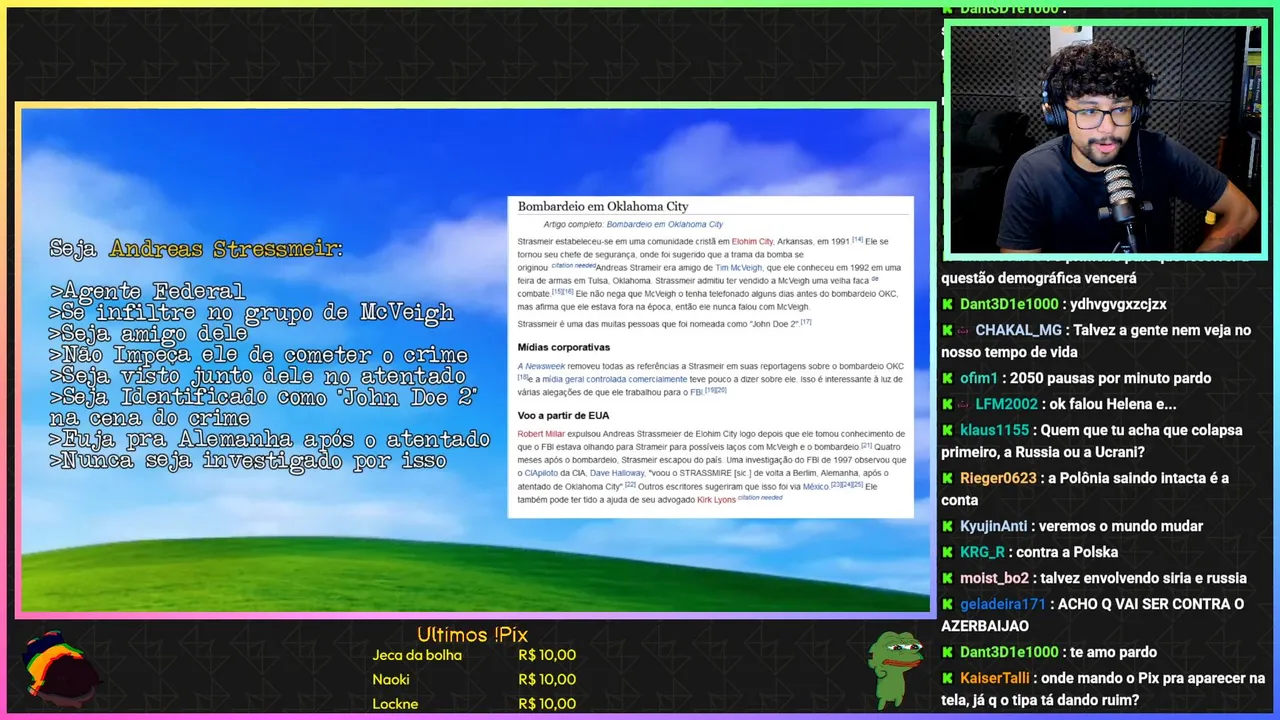
Task: Open username Rieger0623 in chat
Action: (998, 478)
